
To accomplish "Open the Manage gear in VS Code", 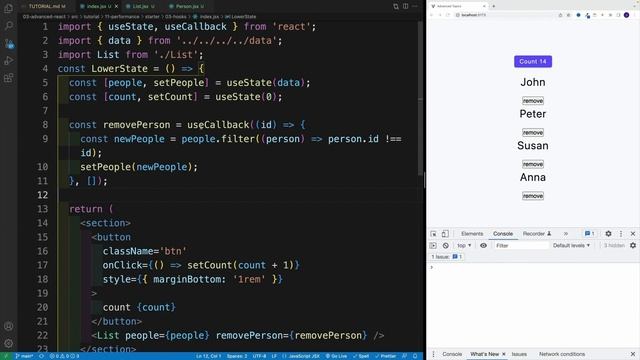I will (9, 343).
